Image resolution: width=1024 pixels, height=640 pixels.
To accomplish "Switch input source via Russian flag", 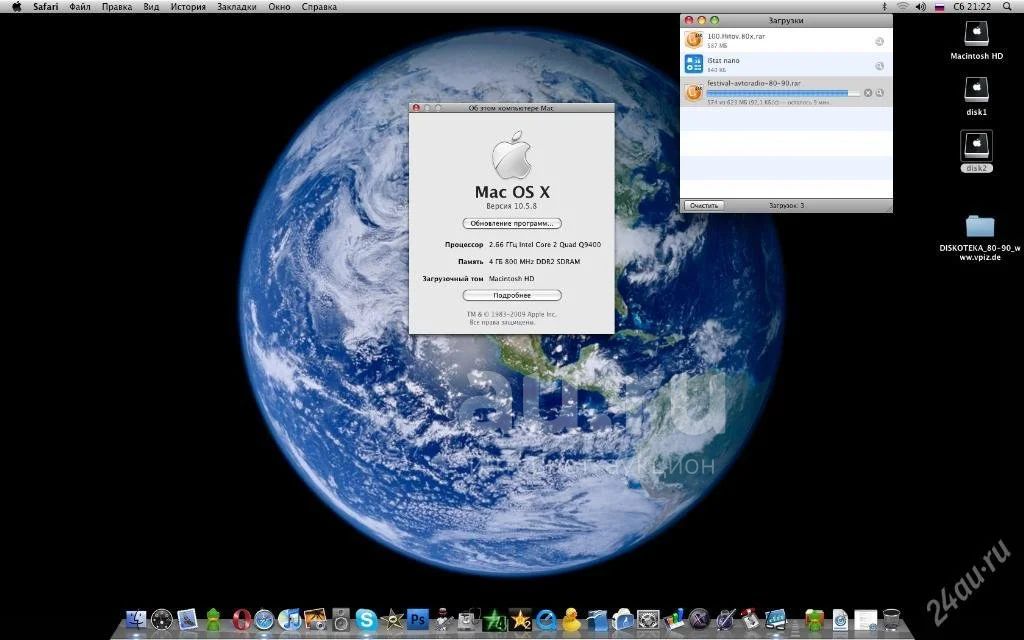I will [940, 7].
